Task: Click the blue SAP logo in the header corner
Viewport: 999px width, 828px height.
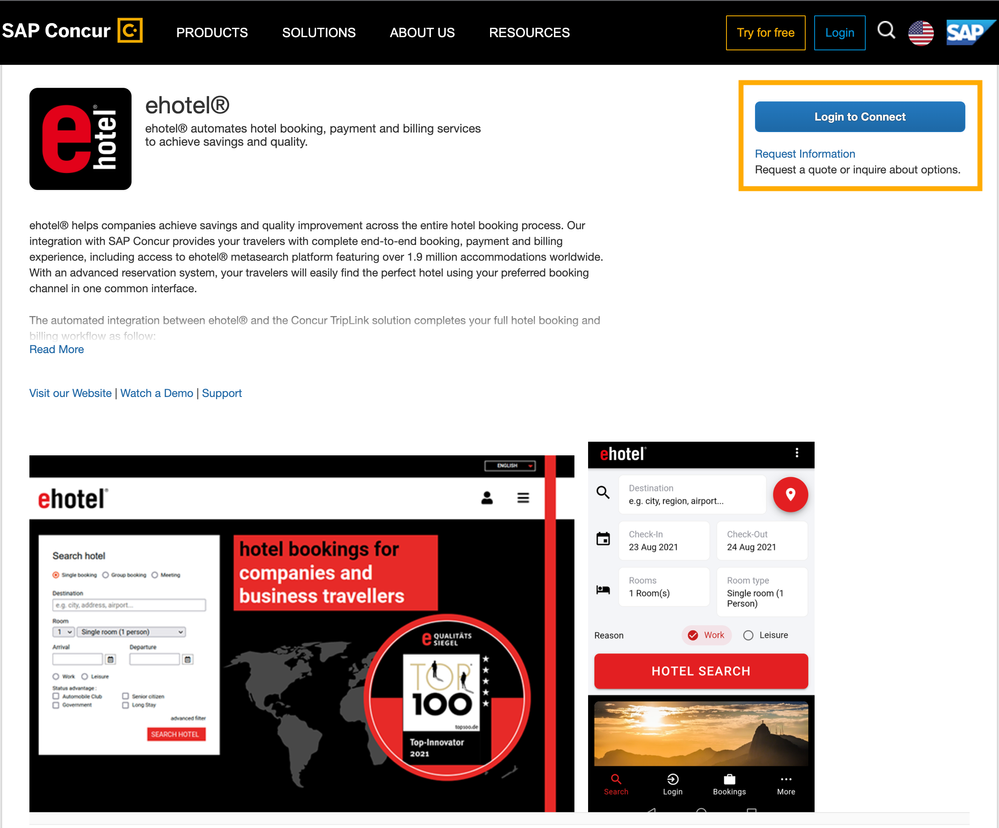Action: tap(970, 32)
